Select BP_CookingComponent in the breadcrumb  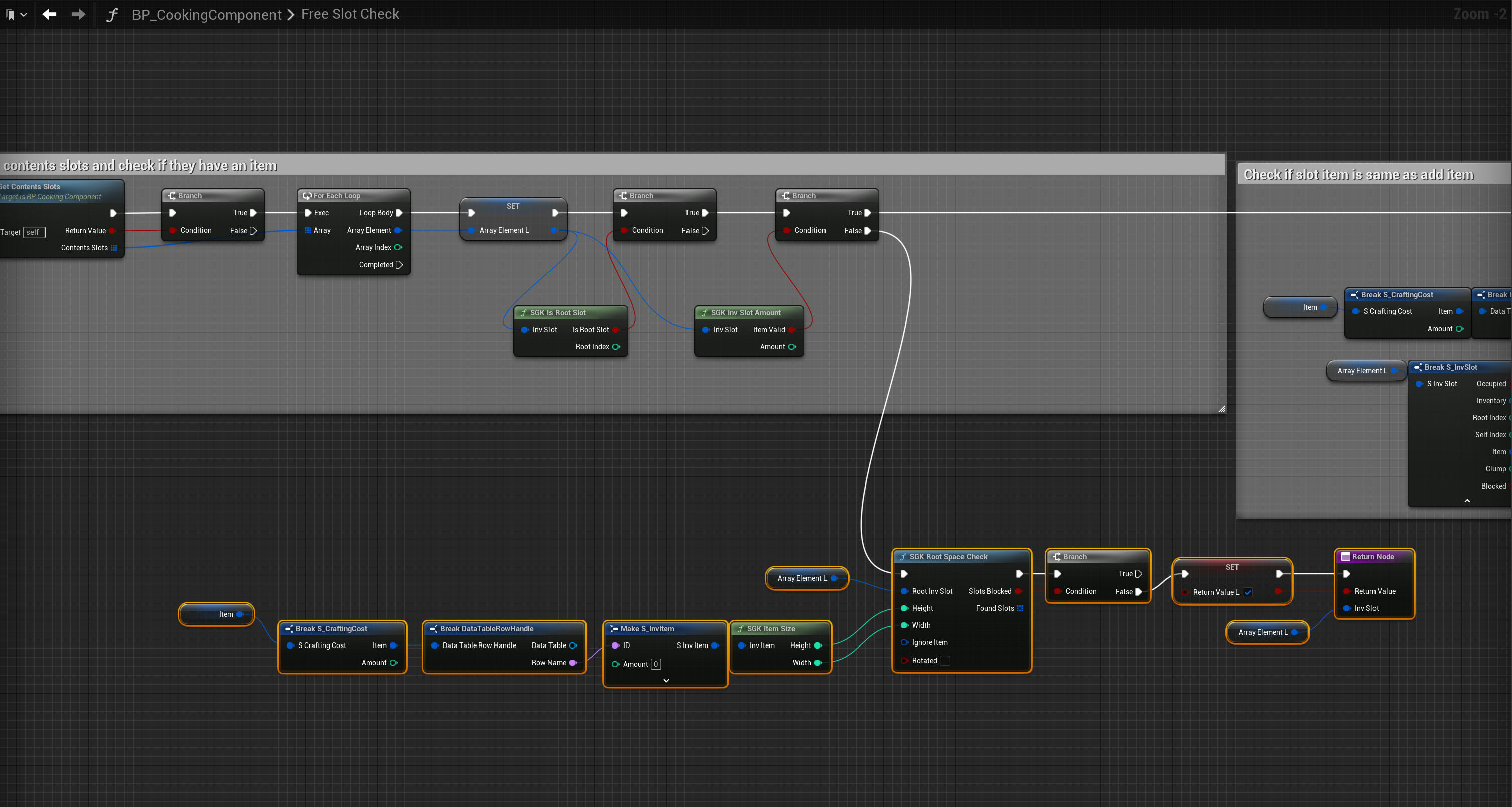click(207, 14)
